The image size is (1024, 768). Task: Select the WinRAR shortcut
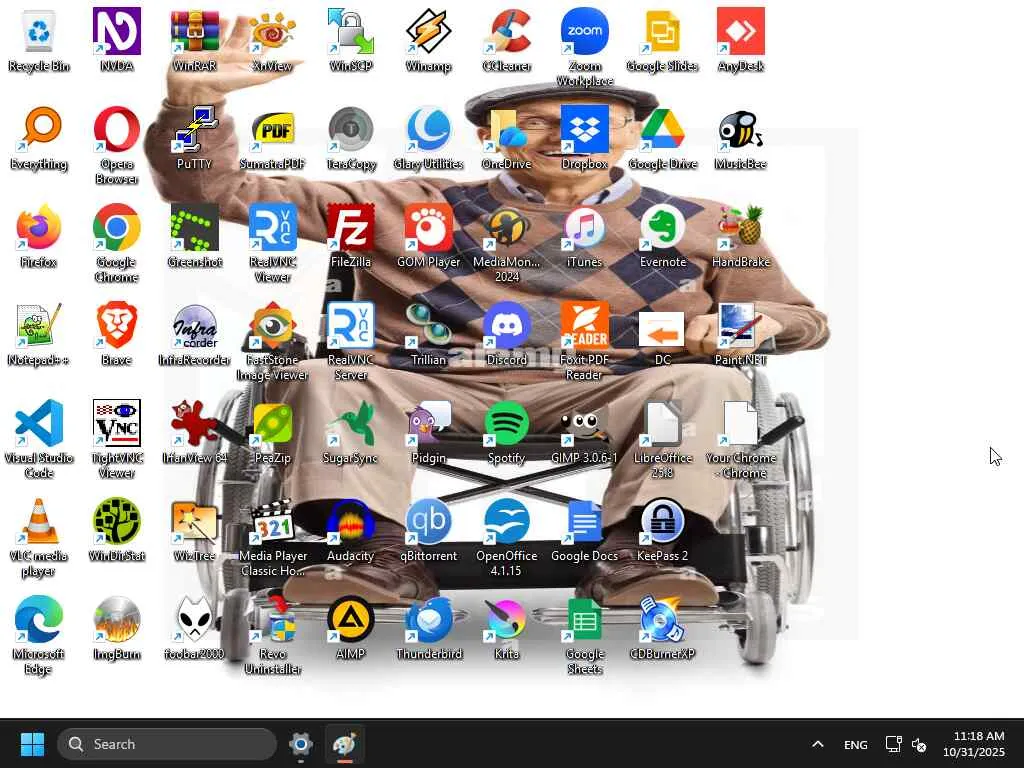195,40
